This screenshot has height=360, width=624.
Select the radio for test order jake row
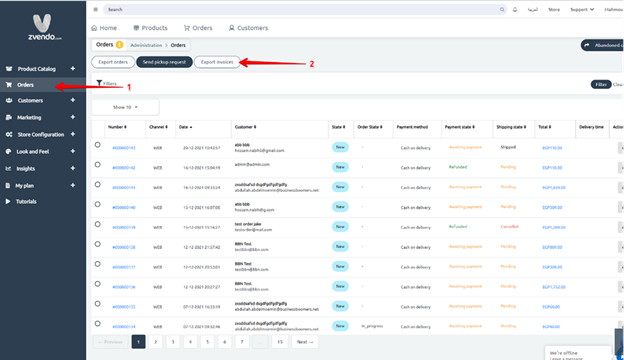pos(98,224)
